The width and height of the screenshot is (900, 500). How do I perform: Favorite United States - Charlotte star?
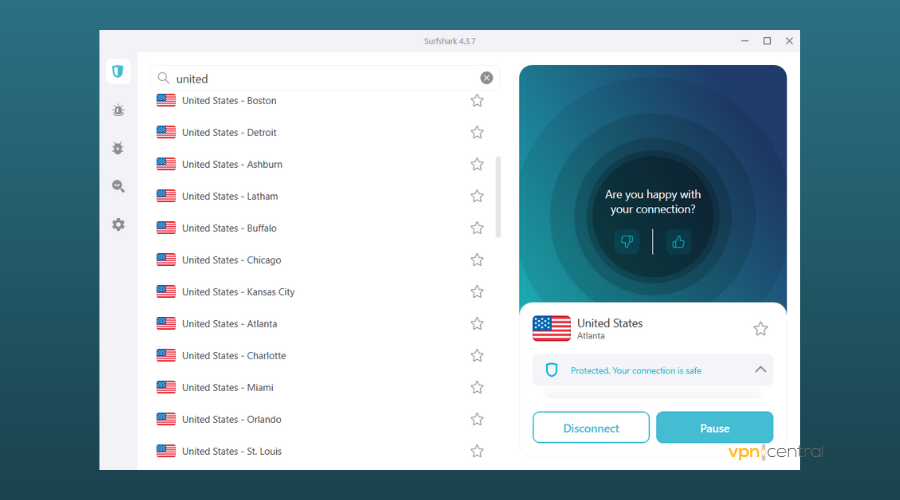click(477, 355)
